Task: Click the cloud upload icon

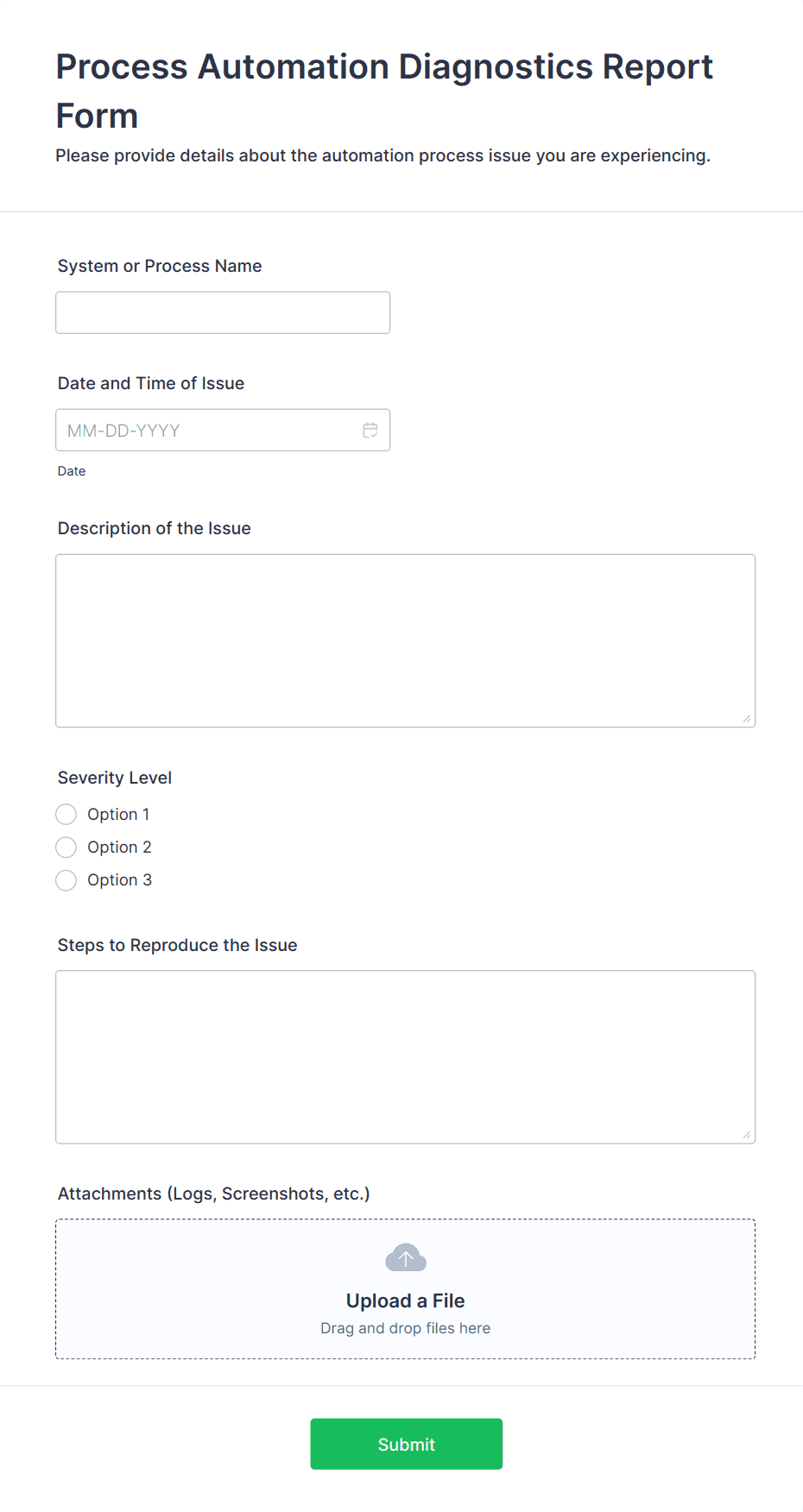Action: 405,1257
